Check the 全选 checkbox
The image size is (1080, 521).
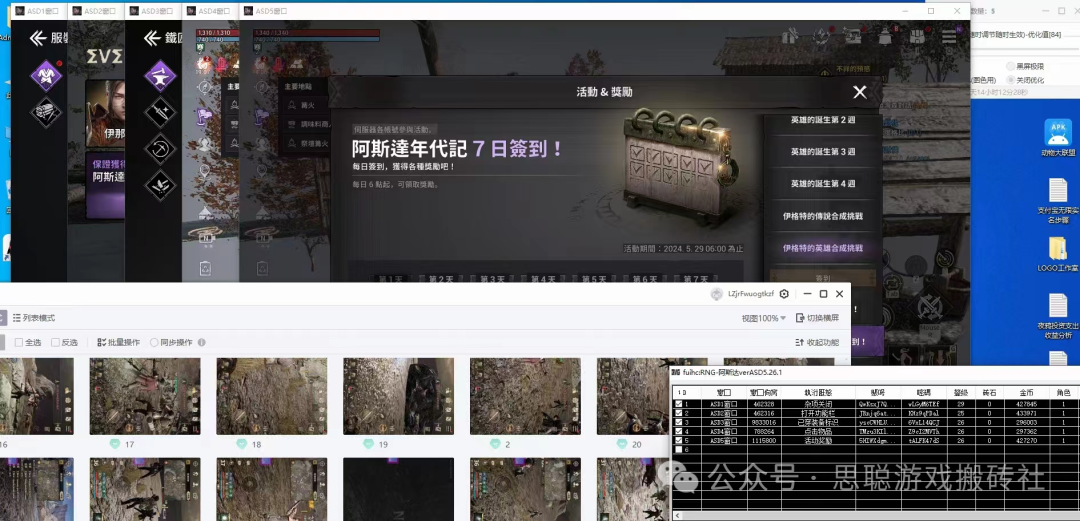click(19, 343)
